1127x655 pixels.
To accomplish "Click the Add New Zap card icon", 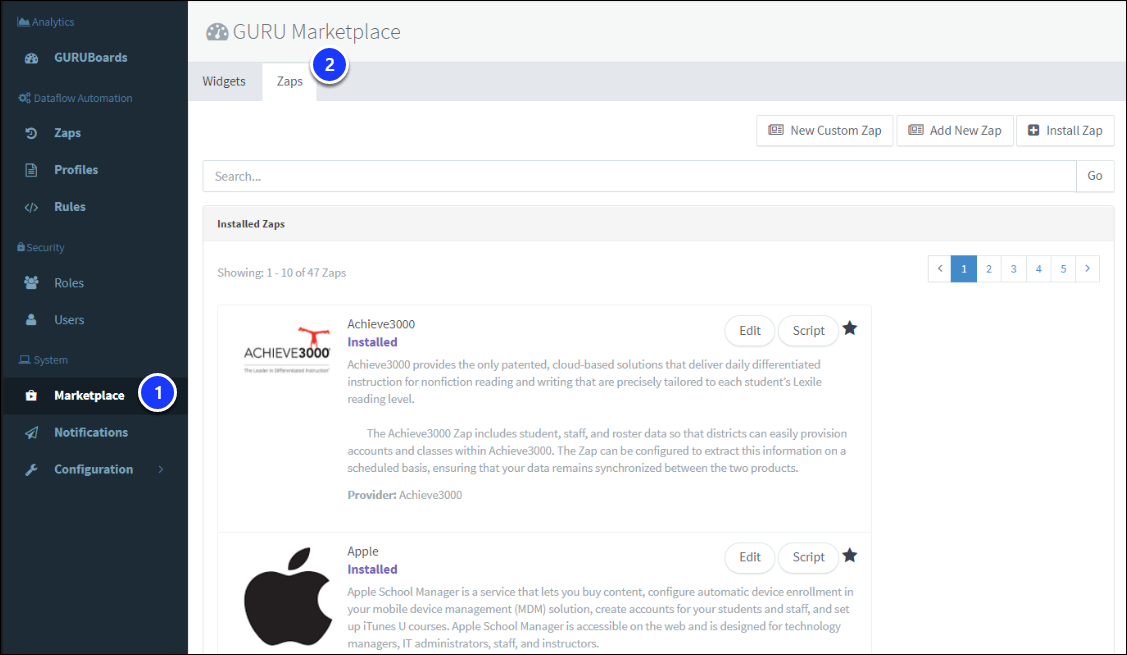I will [916, 130].
